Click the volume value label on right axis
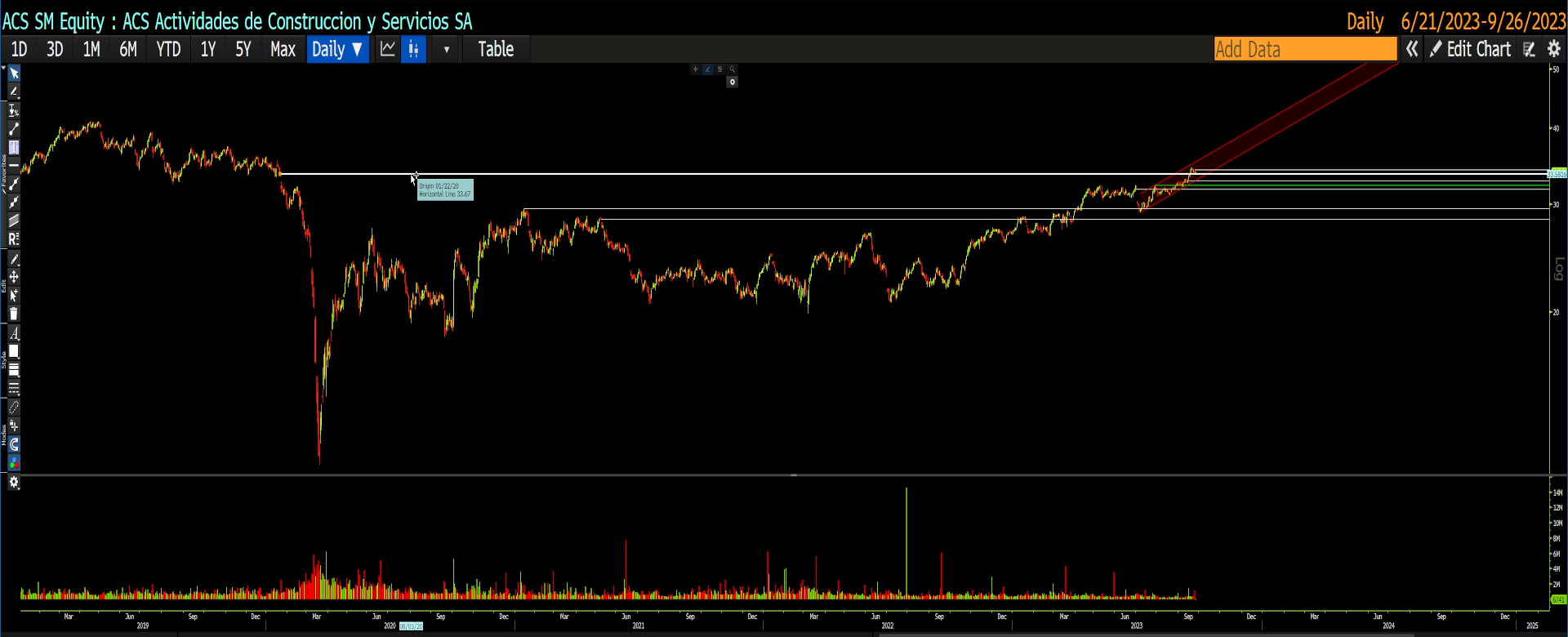Viewport: 1568px width, 637px height. (x=1558, y=600)
